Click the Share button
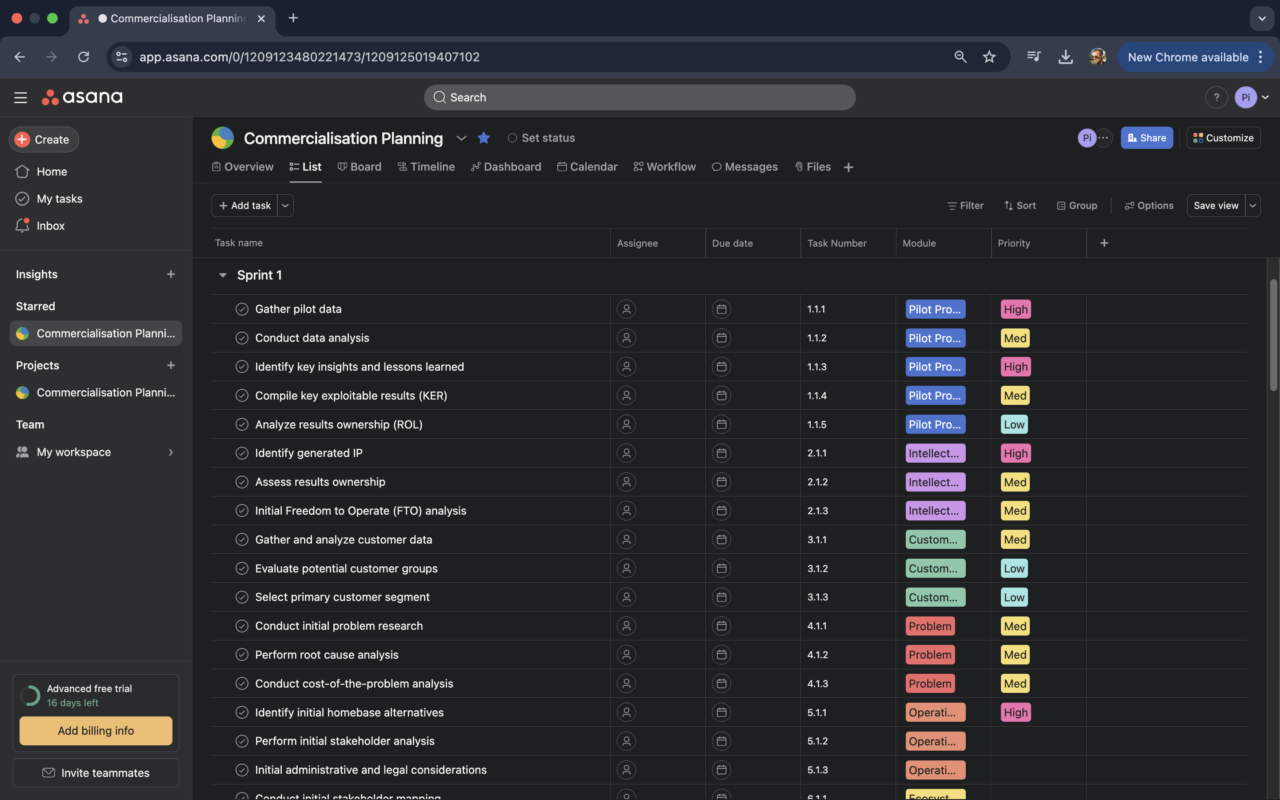 pyautogui.click(x=1146, y=138)
